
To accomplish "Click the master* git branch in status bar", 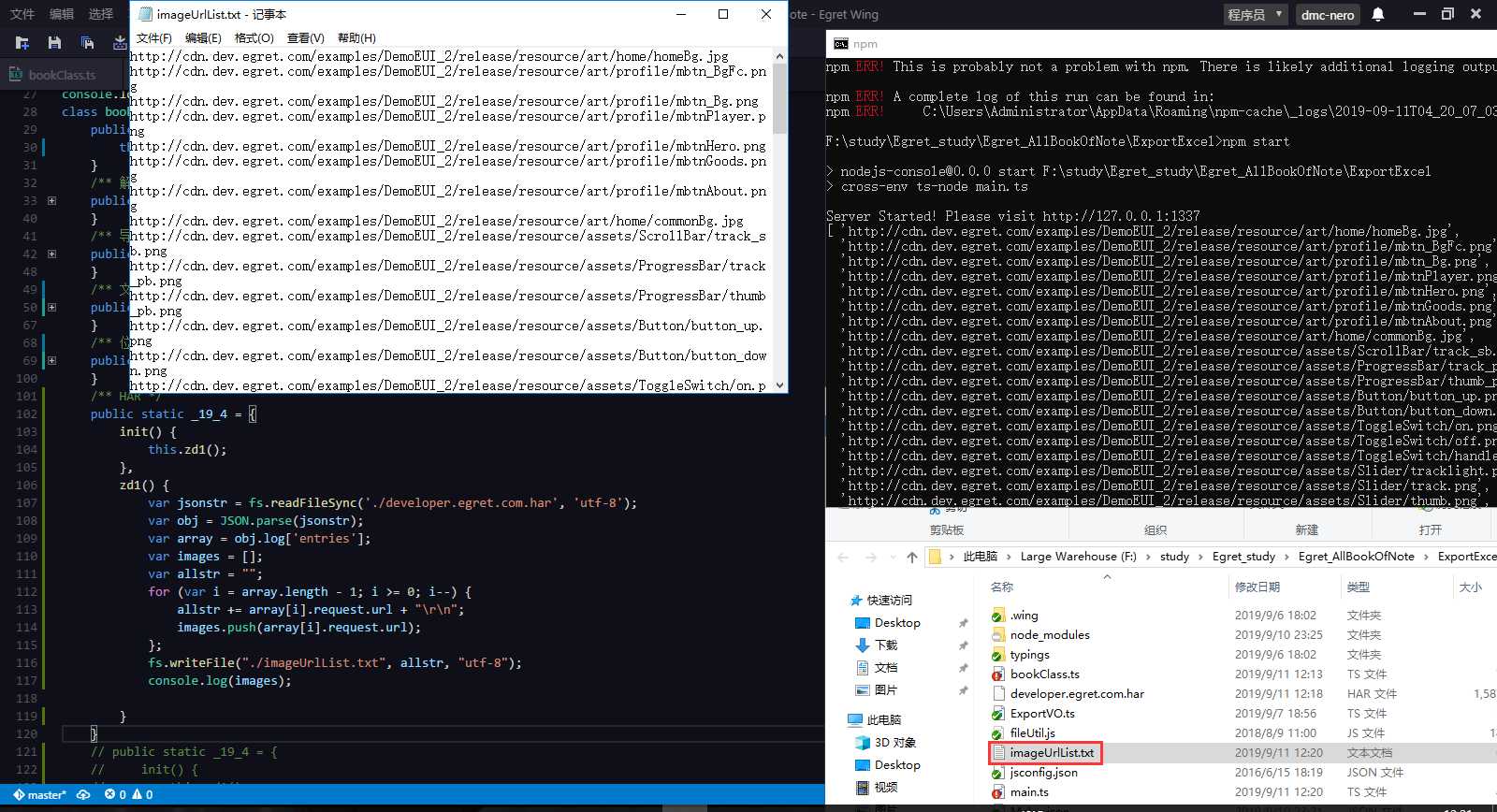I will (39, 795).
